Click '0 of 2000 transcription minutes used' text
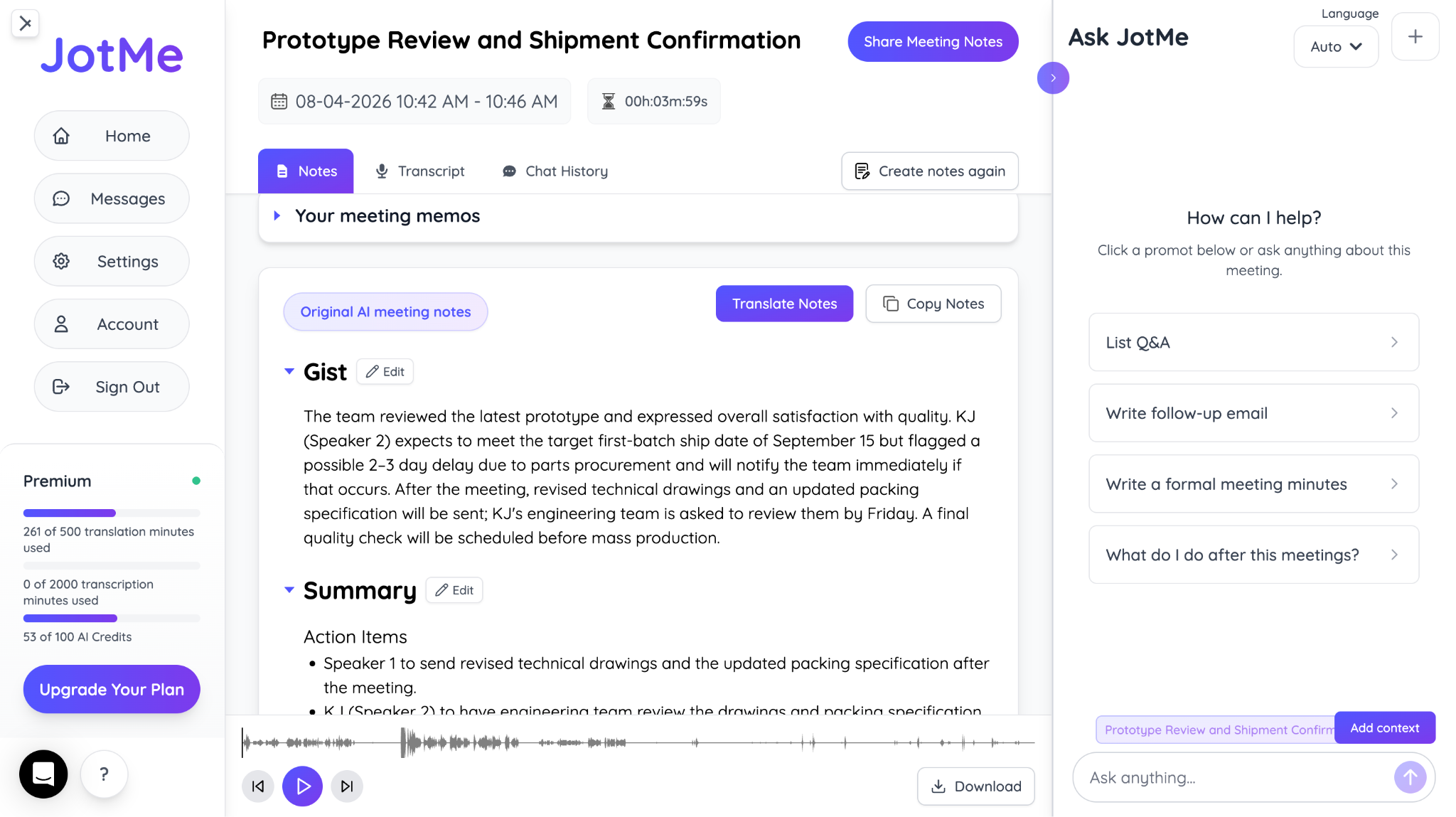This screenshot has width=1456, height=817. point(88,592)
